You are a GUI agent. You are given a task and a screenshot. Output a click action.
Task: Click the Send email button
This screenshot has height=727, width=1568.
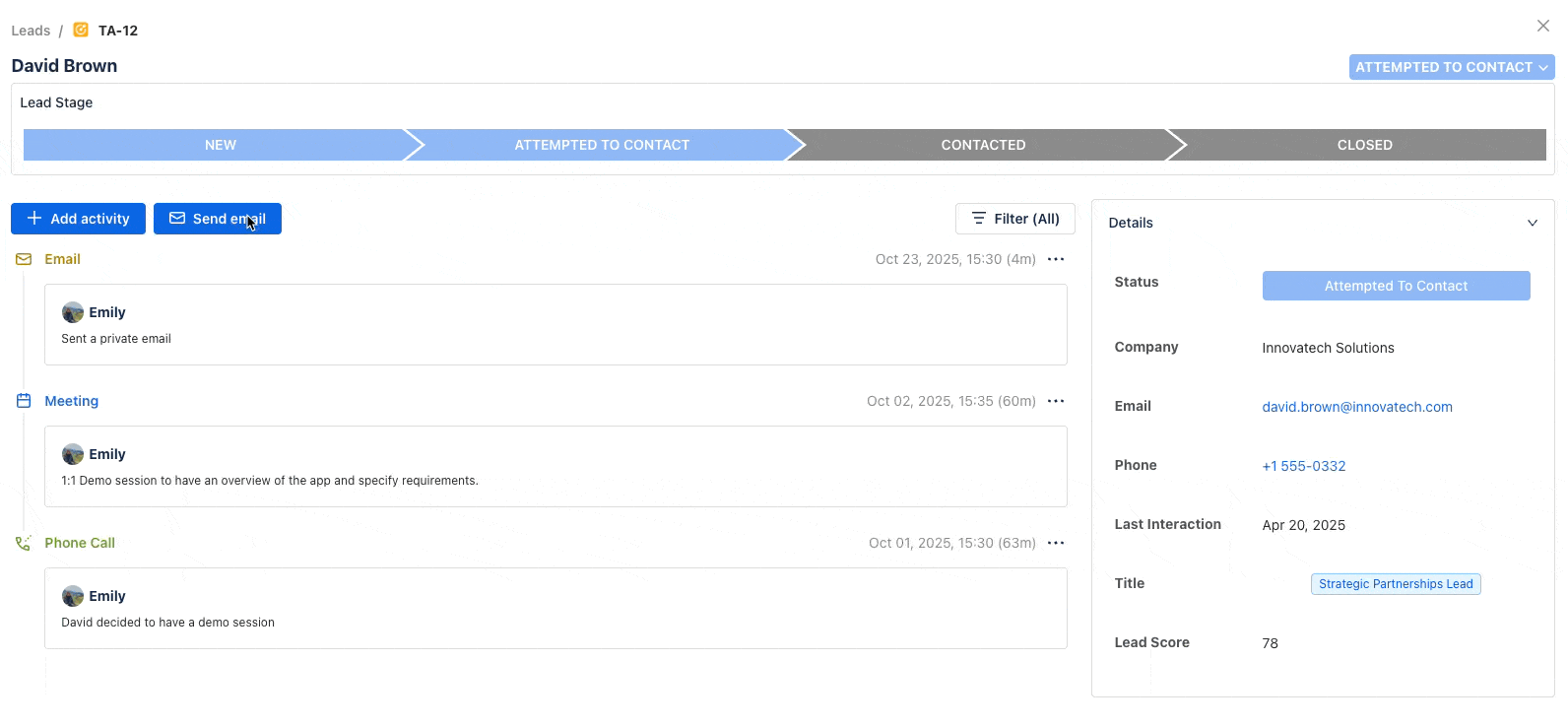[x=218, y=219]
